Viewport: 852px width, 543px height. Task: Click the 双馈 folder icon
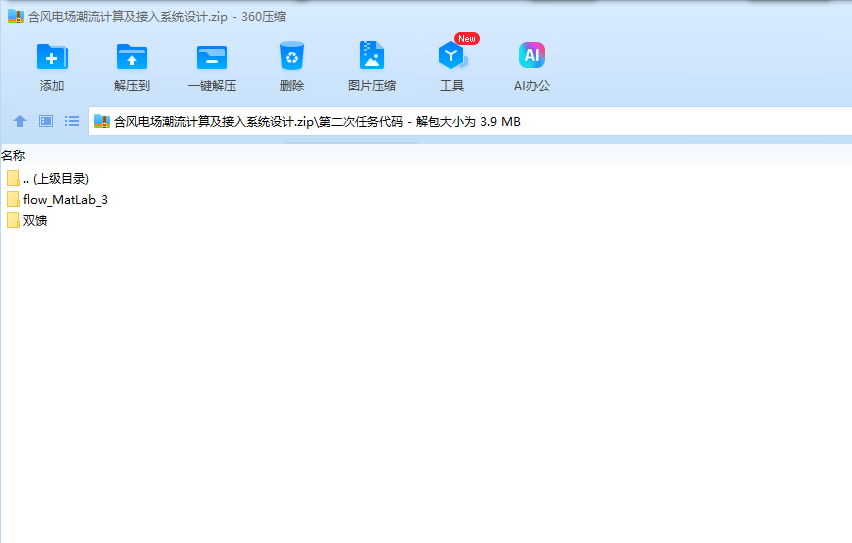pyautogui.click(x=14, y=220)
